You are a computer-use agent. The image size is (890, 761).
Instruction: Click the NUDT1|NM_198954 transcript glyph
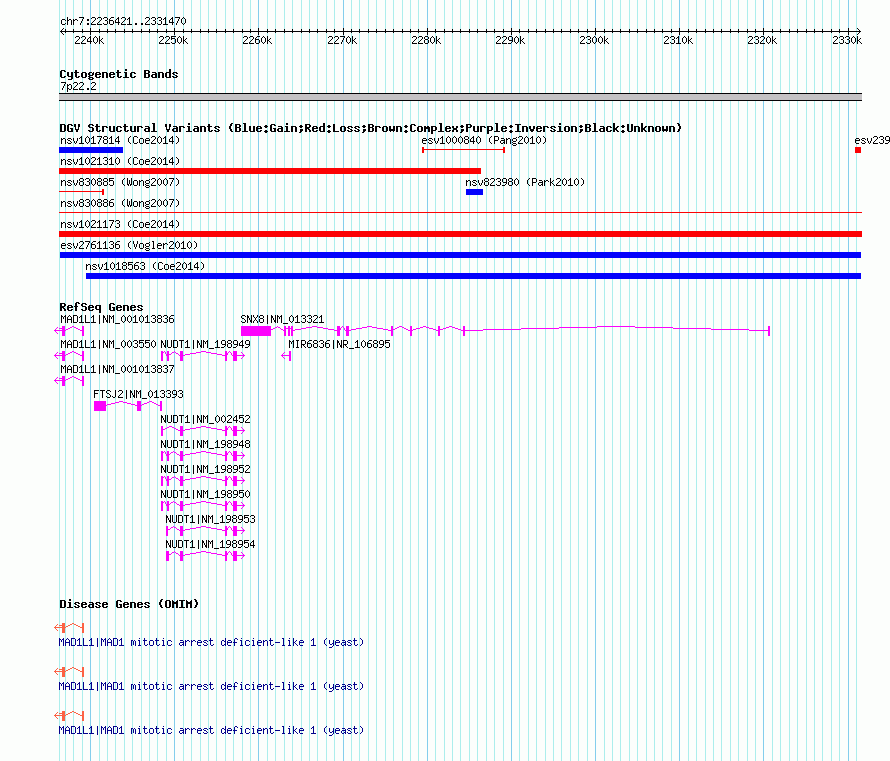pos(205,556)
